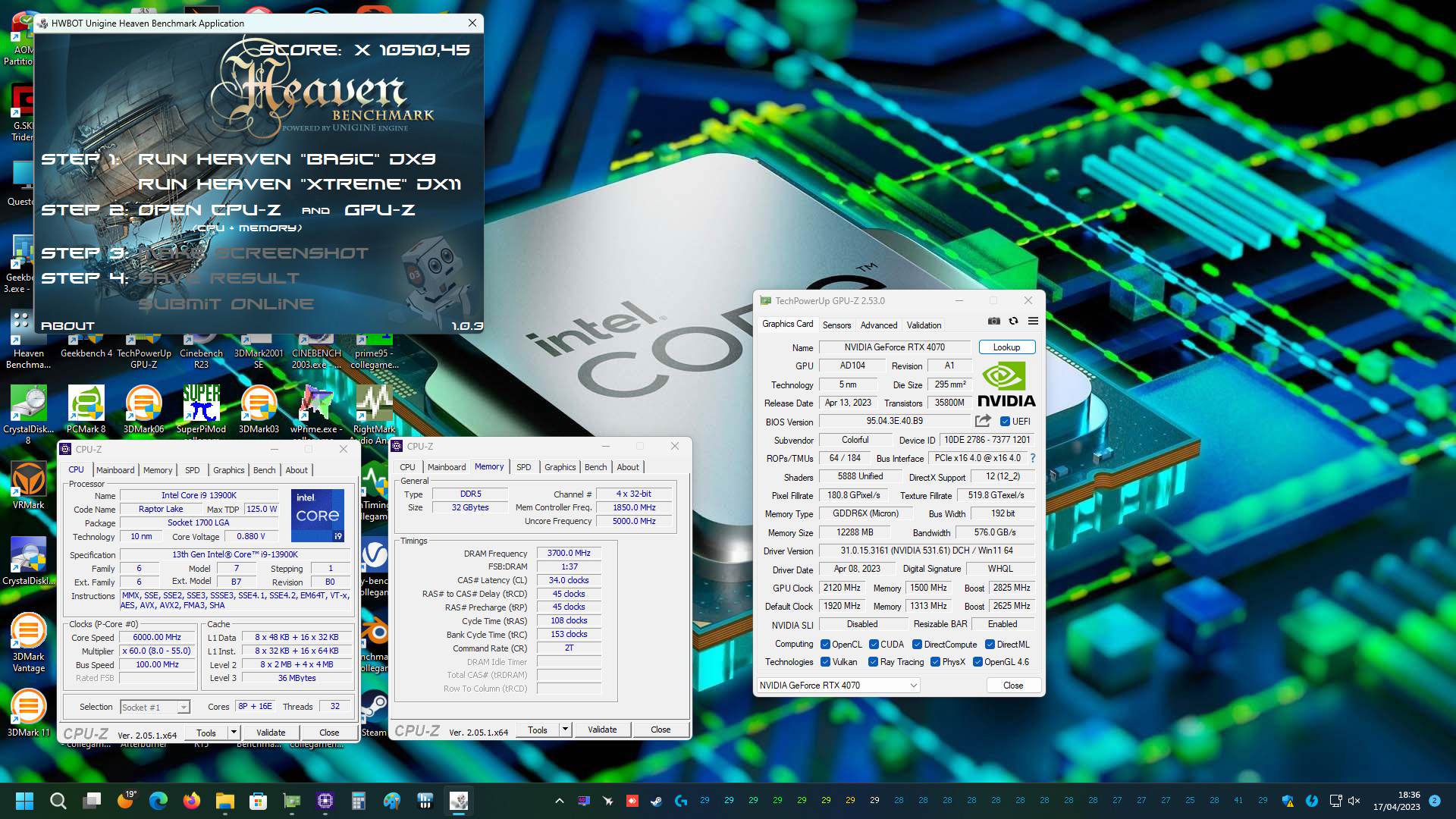Click the muted volume icon in tray
The image size is (1456, 819).
pos(1354,801)
